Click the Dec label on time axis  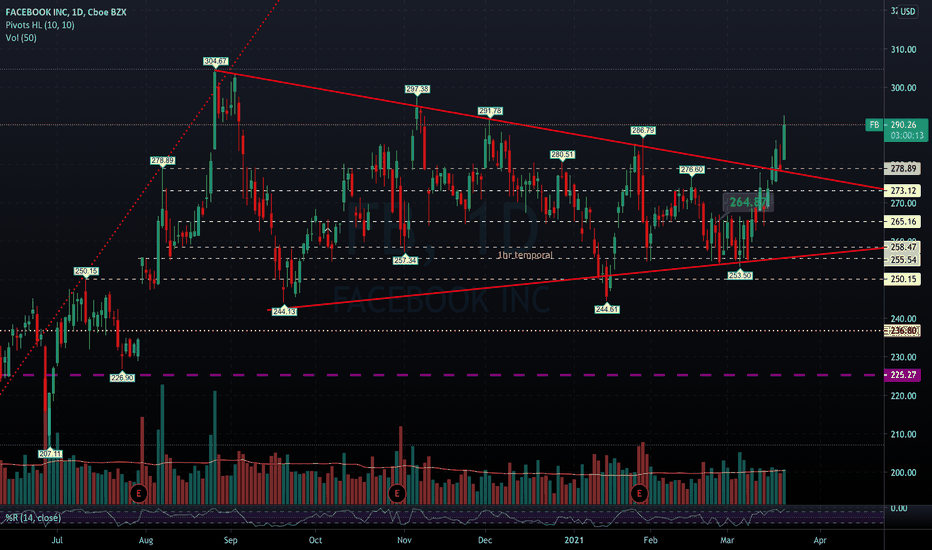[485, 540]
